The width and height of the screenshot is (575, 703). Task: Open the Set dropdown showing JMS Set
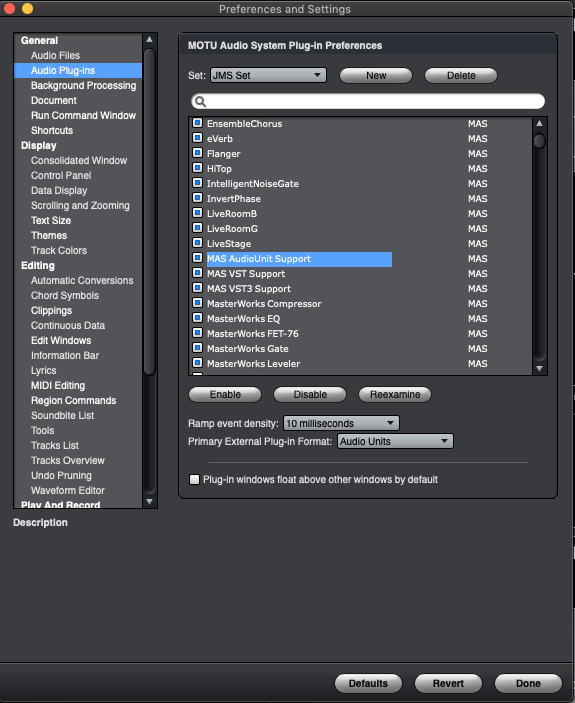click(268, 75)
